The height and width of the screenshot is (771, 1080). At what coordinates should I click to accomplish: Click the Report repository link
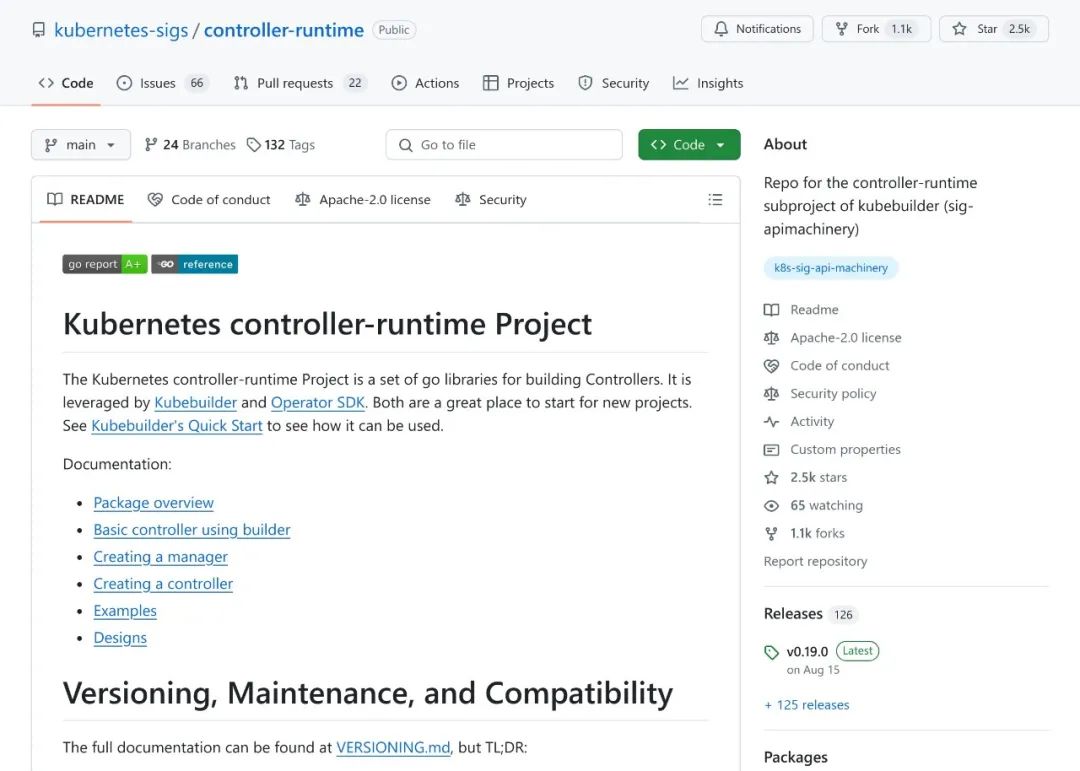[816, 562]
